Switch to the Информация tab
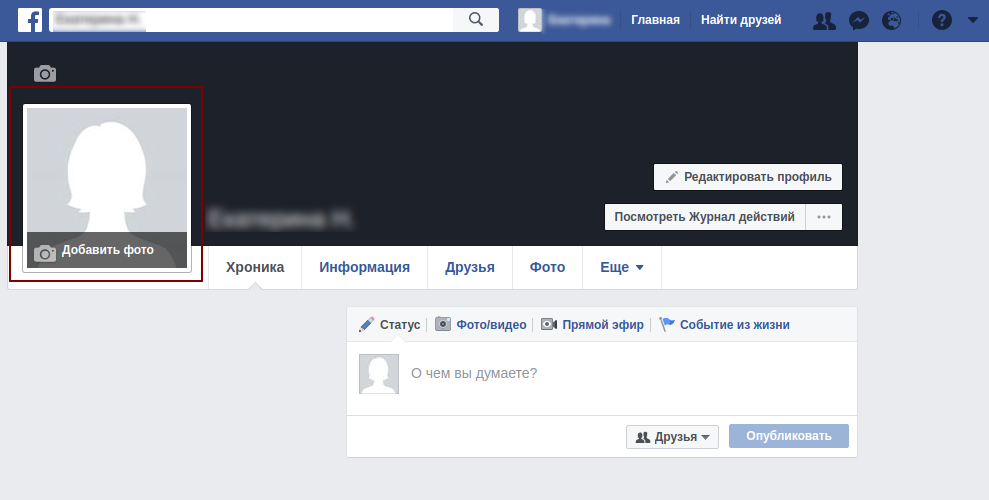 tap(364, 267)
